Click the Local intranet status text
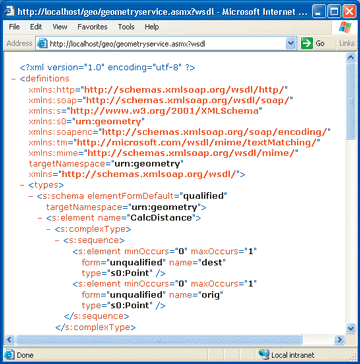This screenshot has width=360, height=364. coord(293,355)
